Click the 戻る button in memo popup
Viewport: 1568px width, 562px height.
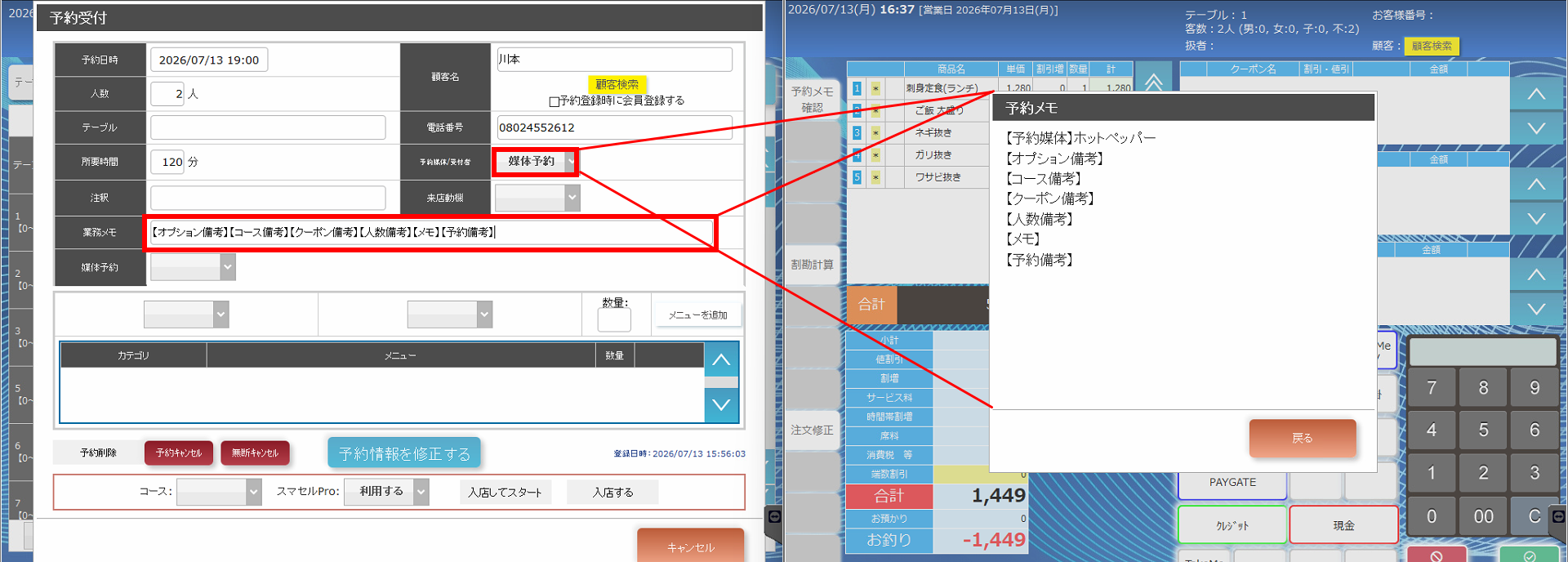click(1303, 438)
